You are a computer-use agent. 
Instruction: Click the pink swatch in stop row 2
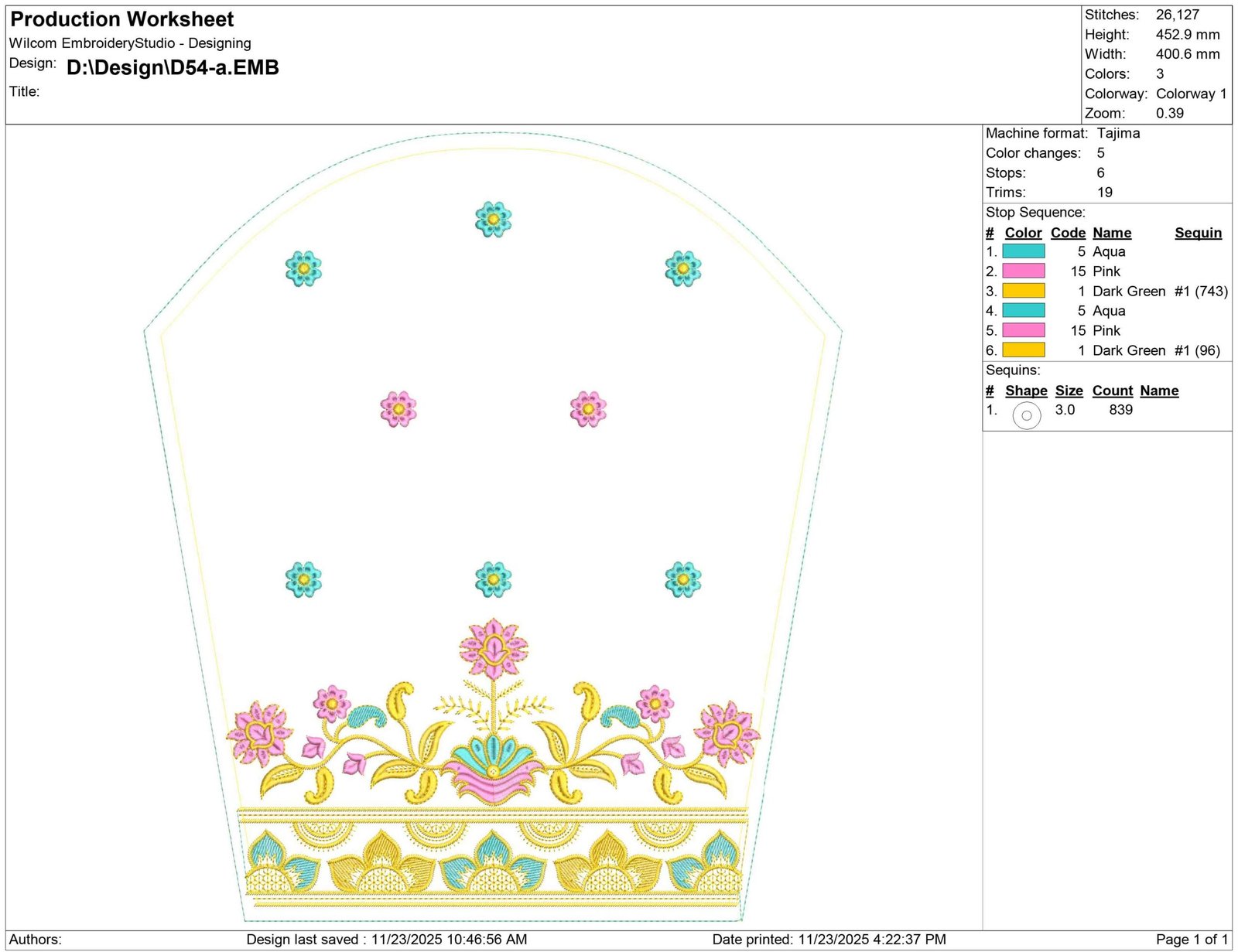(1023, 271)
